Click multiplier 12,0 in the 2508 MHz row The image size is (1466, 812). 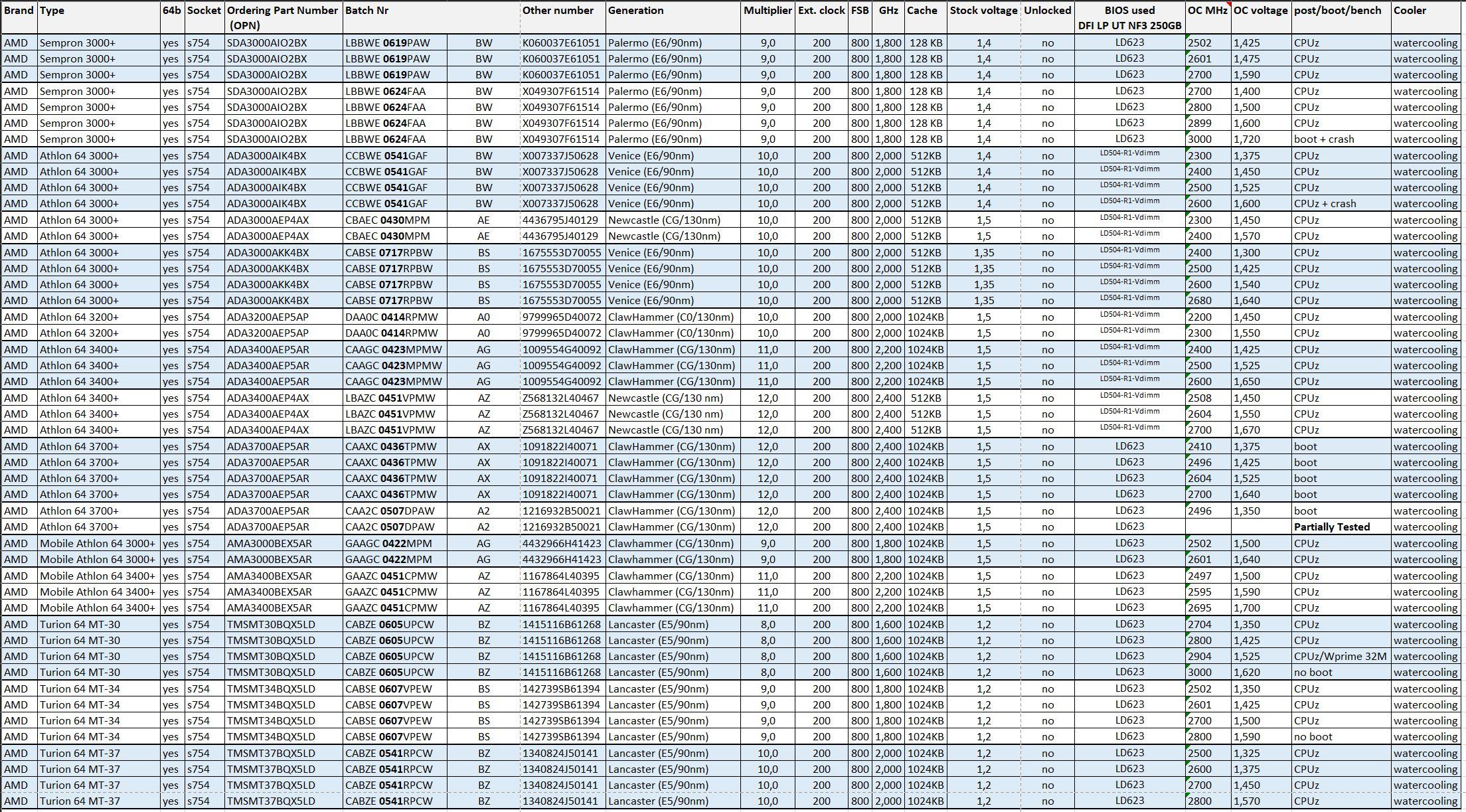768,398
